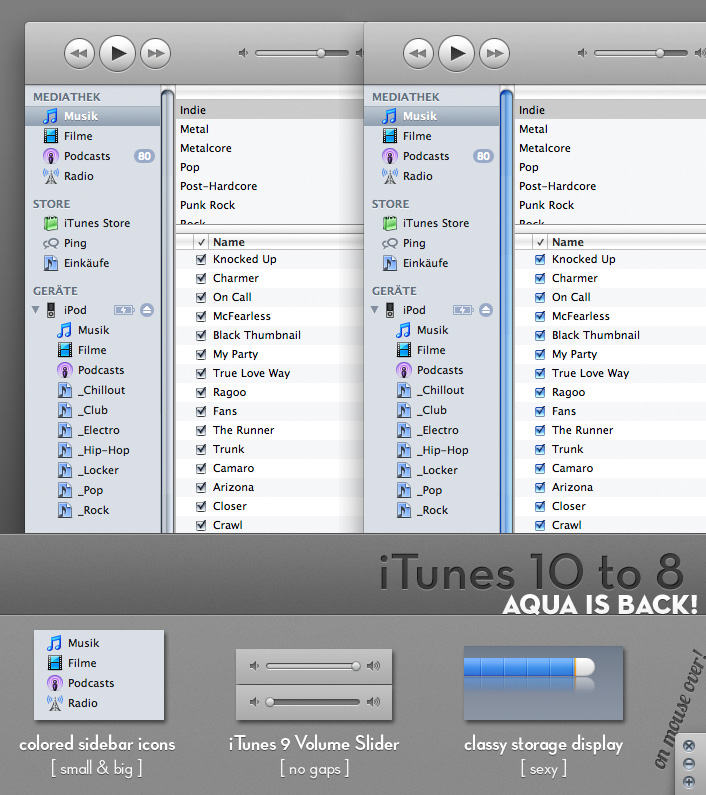Play music in the left iTunes window

coord(117,53)
